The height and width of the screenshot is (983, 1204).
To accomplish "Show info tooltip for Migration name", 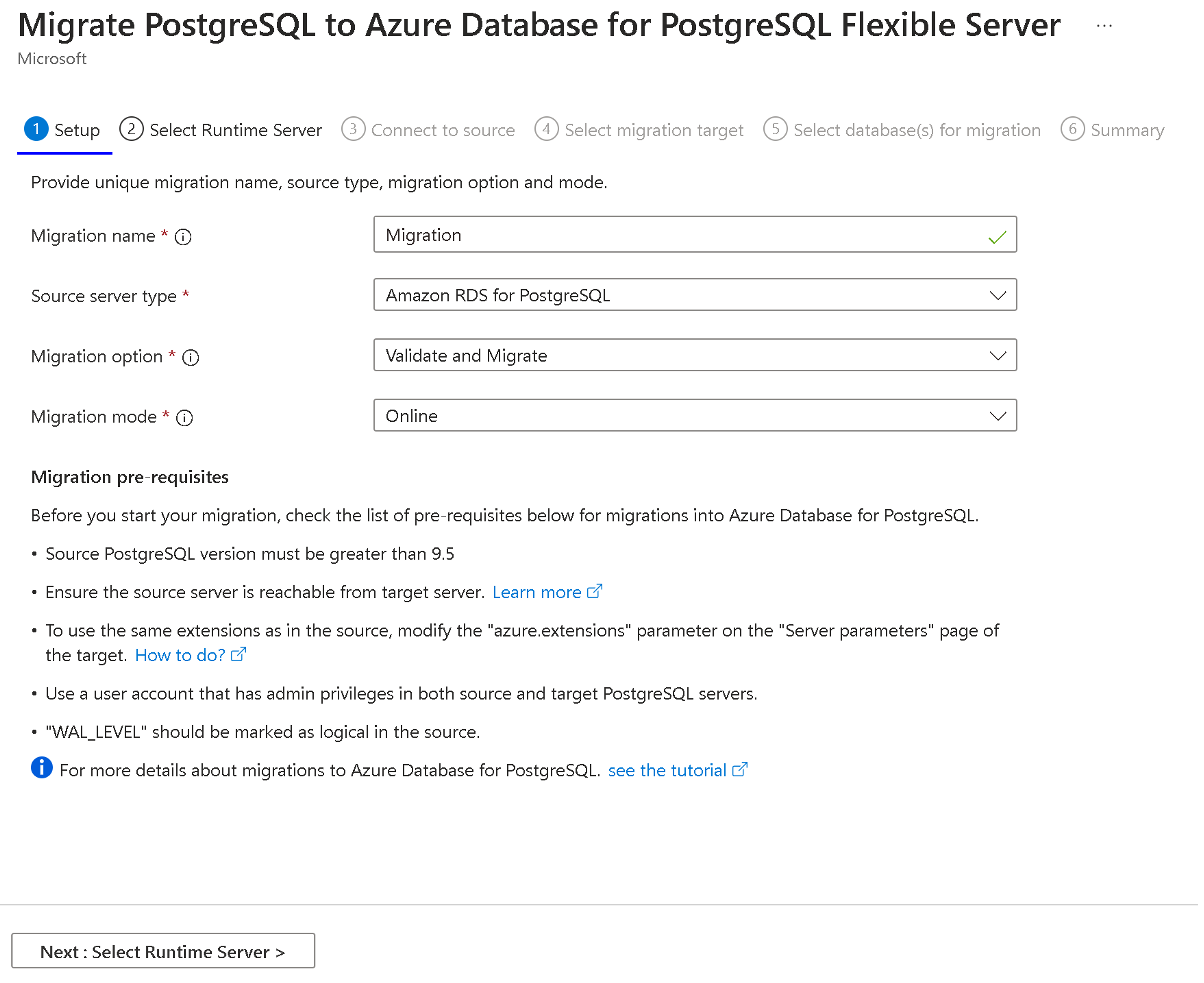I will coord(183,236).
